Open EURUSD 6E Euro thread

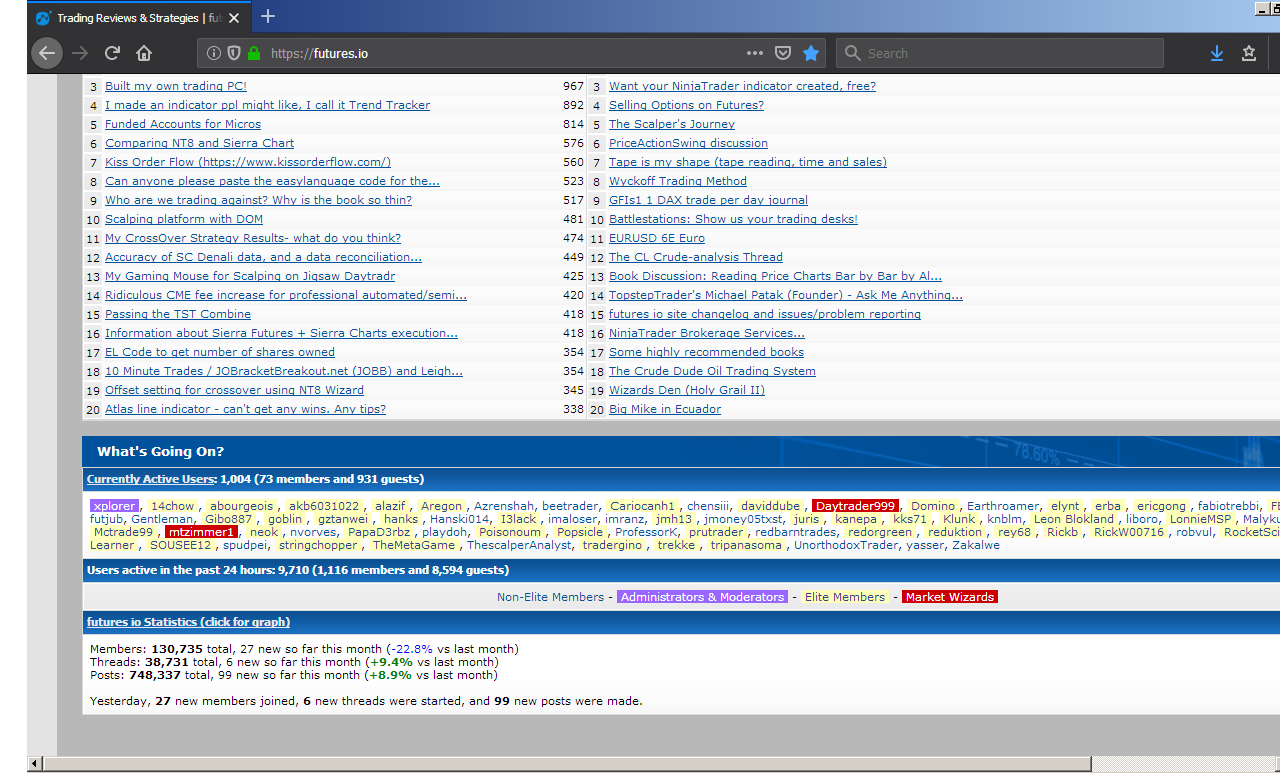pyautogui.click(x=657, y=238)
